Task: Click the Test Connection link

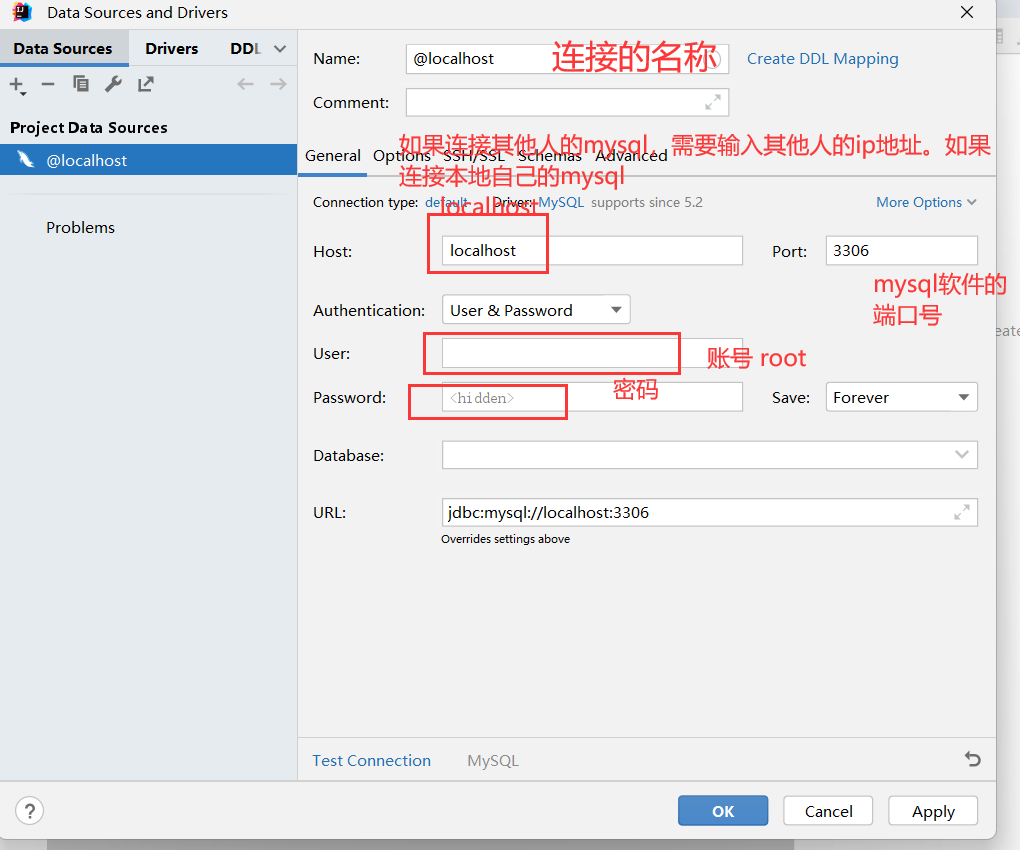Action: click(x=371, y=760)
